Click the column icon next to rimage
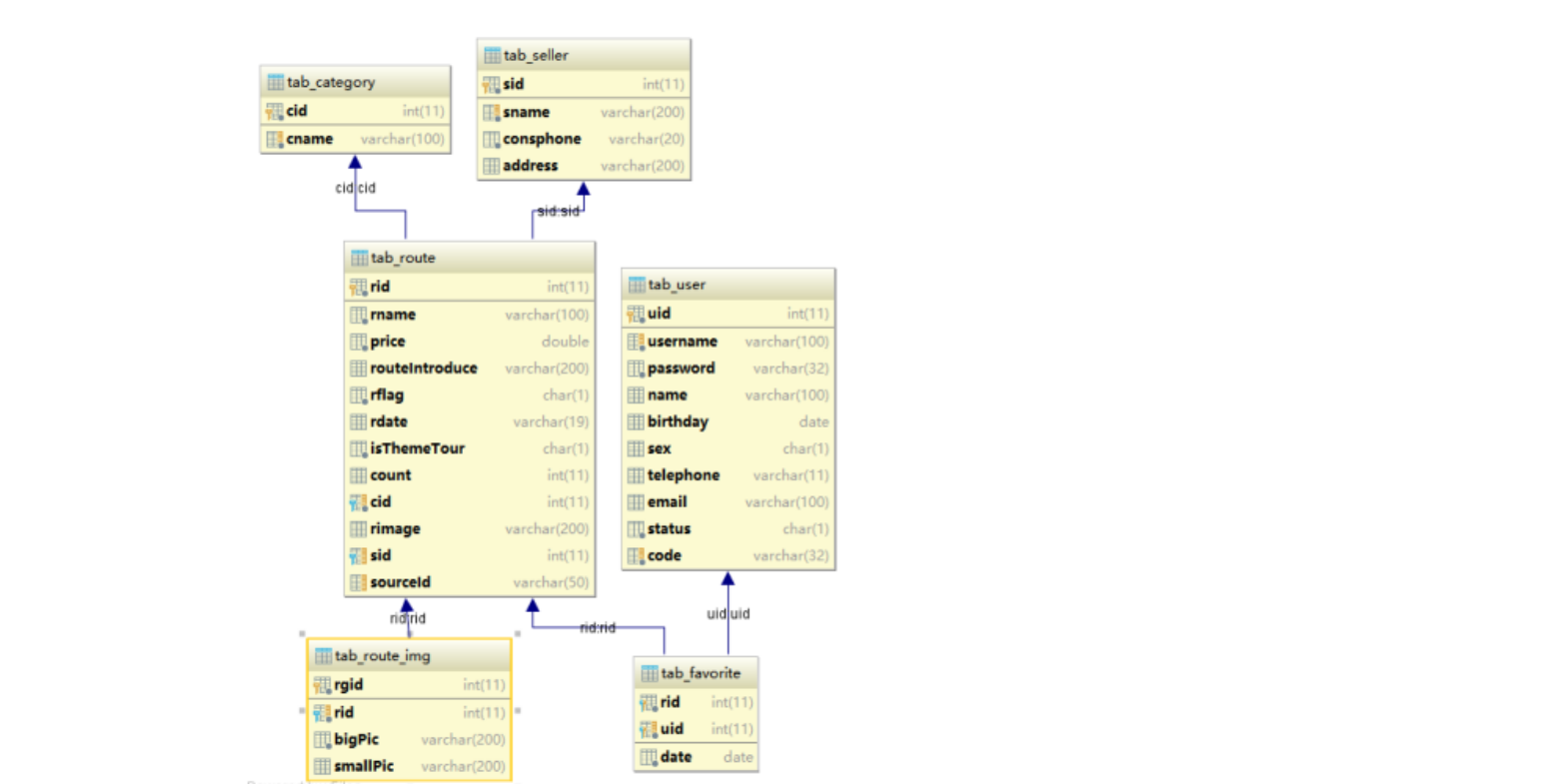Image resolution: width=1550 pixels, height=784 pixels. [359, 529]
